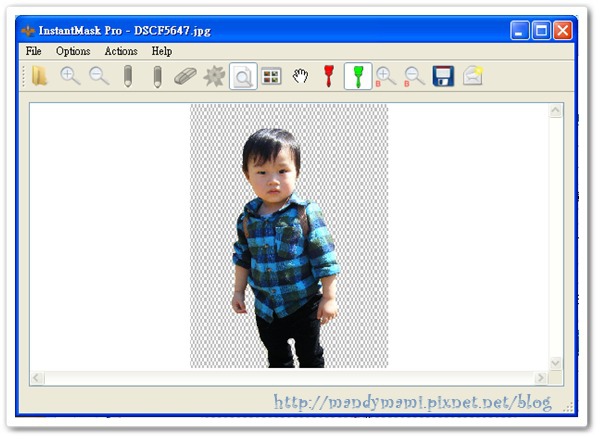Select the second gray pencil tool
Viewport: 600px width, 439px height.
click(157, 77)
